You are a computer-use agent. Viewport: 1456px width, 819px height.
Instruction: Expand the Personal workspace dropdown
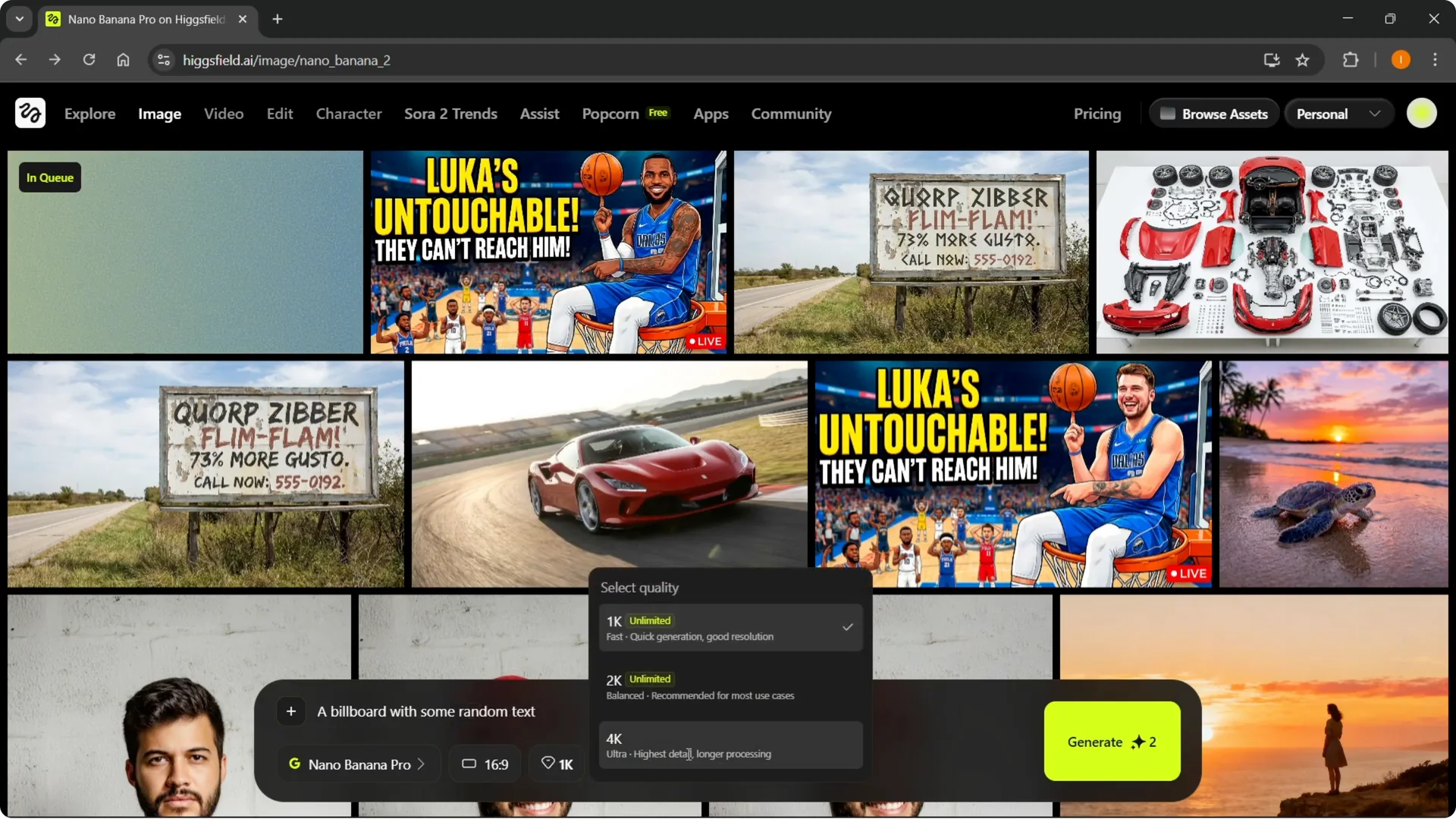[1338, 114]
